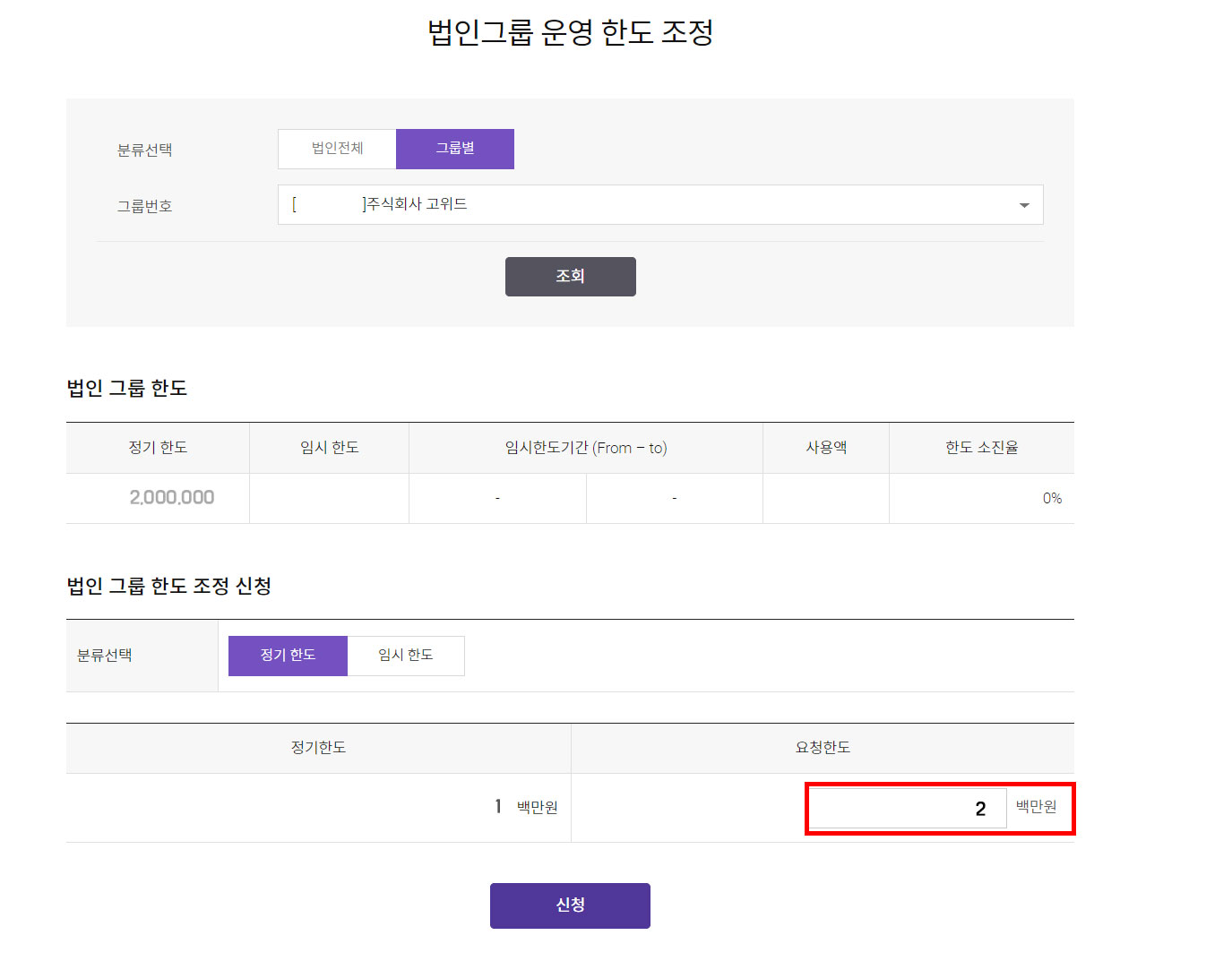1232x978 pixels.
Task: Choose 정기 한도 adjustment type button
Action: (288, 656)
